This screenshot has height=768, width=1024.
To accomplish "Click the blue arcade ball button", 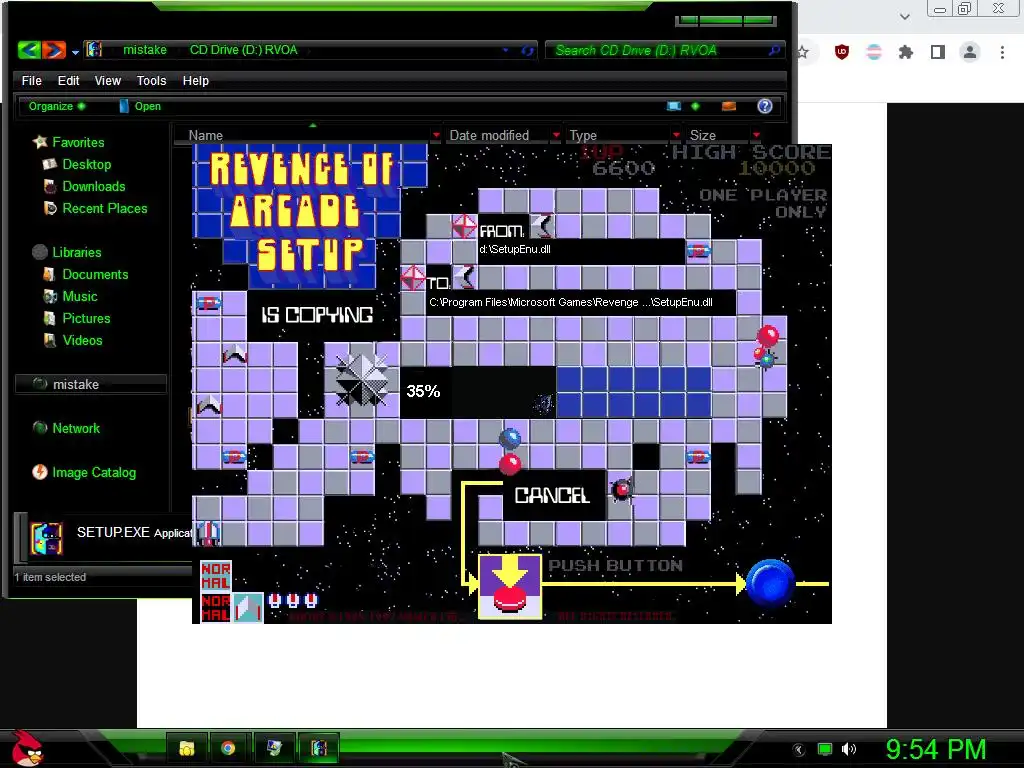I will tap(770, 583).
